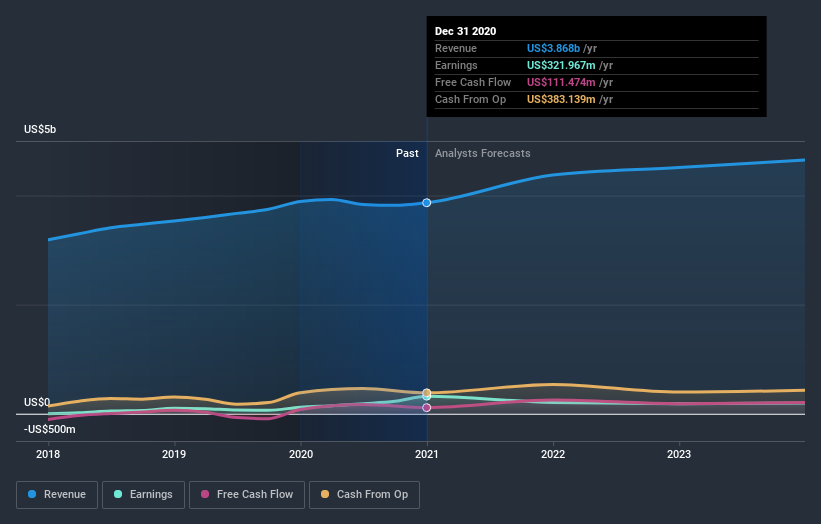Click the Dec 31 2020 tooltip date
Image resolution: width=821 pixels, height=524 pixels.
[x=465, y=31]
